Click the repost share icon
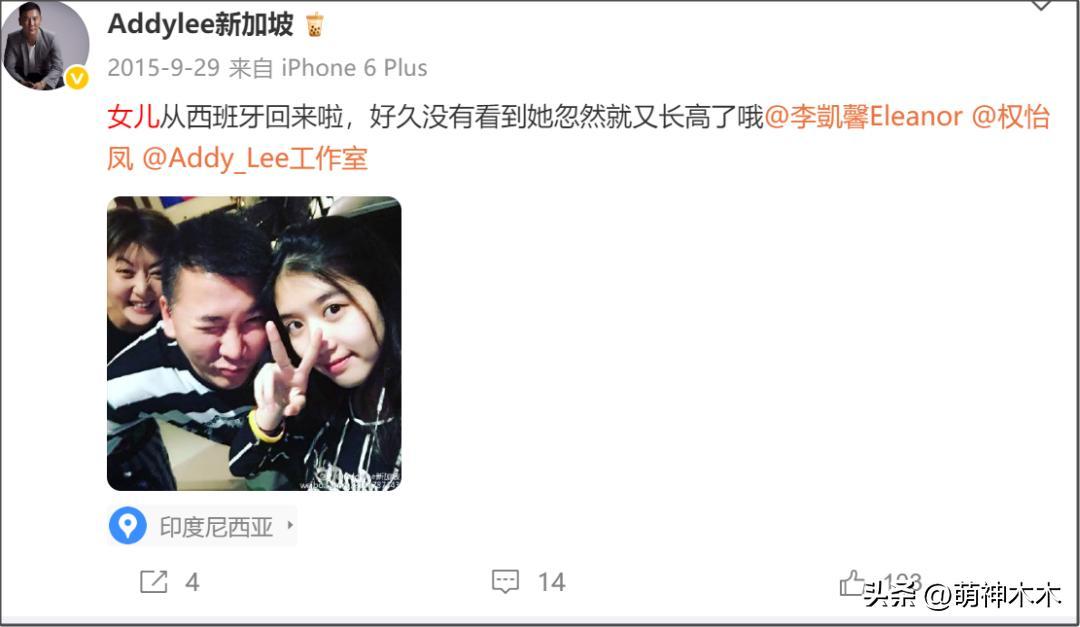The height and width of the screenshot is (627, 1080). coord(154,582)
